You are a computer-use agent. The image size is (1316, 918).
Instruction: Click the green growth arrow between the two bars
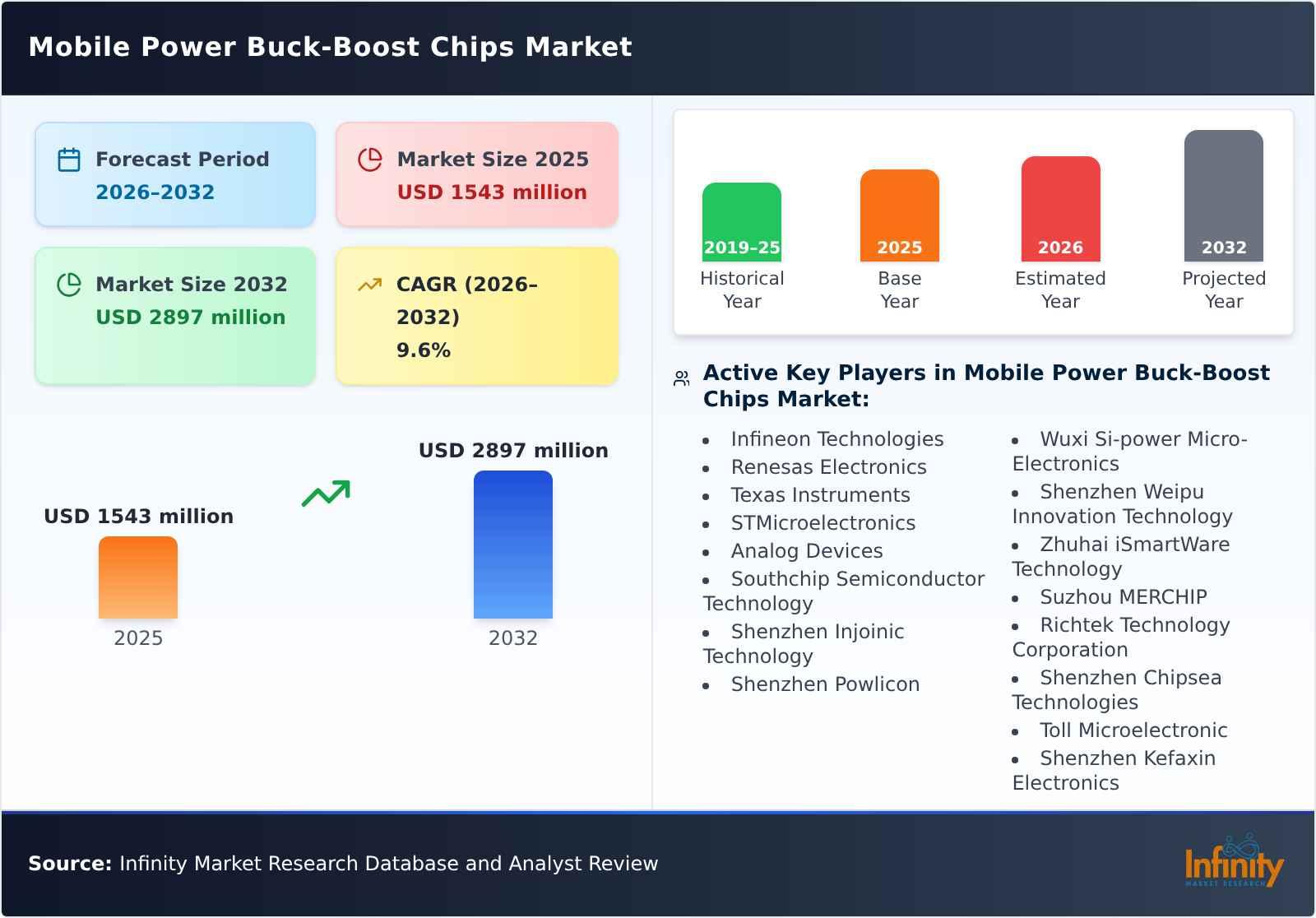(x=325, y=494)
